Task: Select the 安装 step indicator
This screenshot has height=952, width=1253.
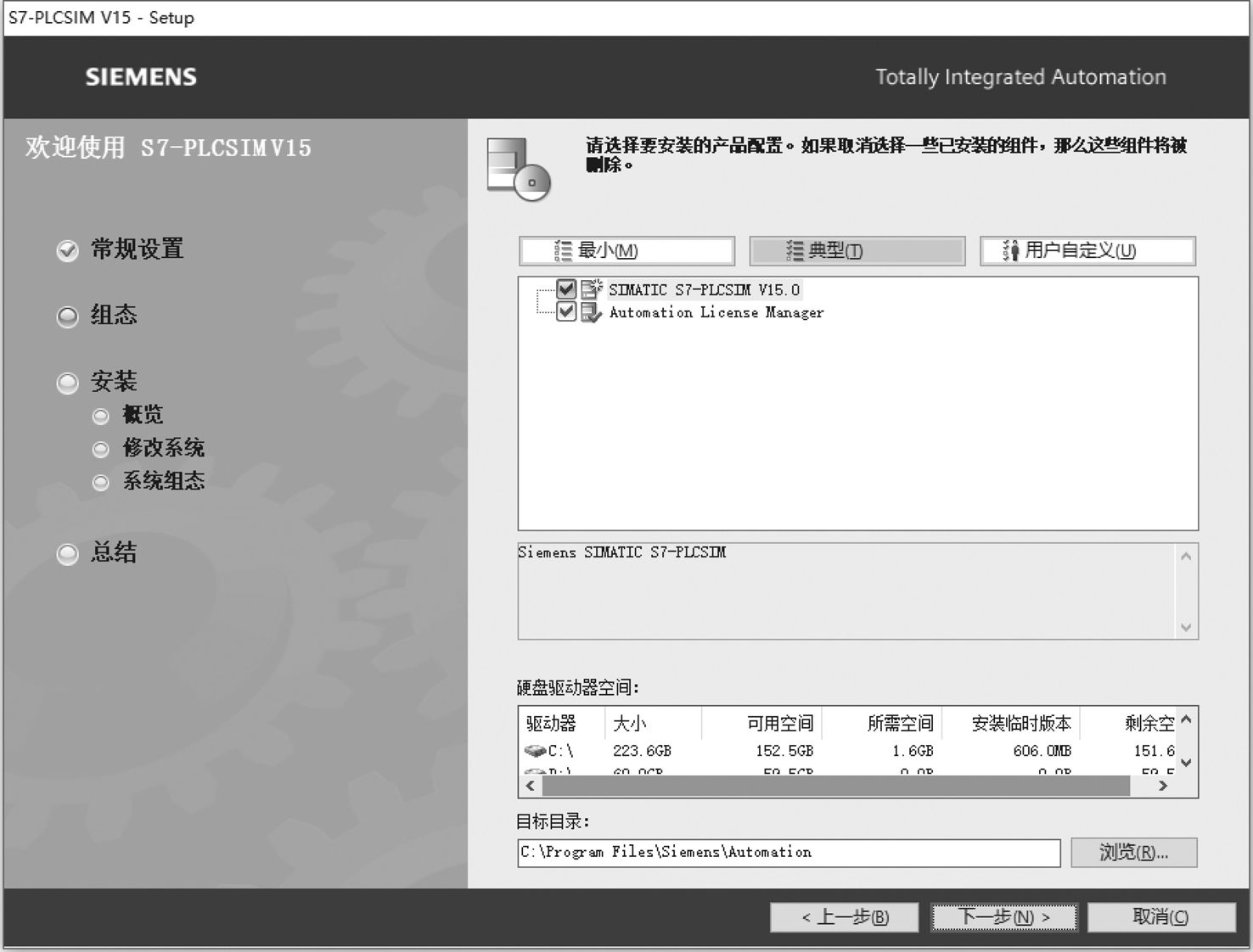Action: (67, 384)
